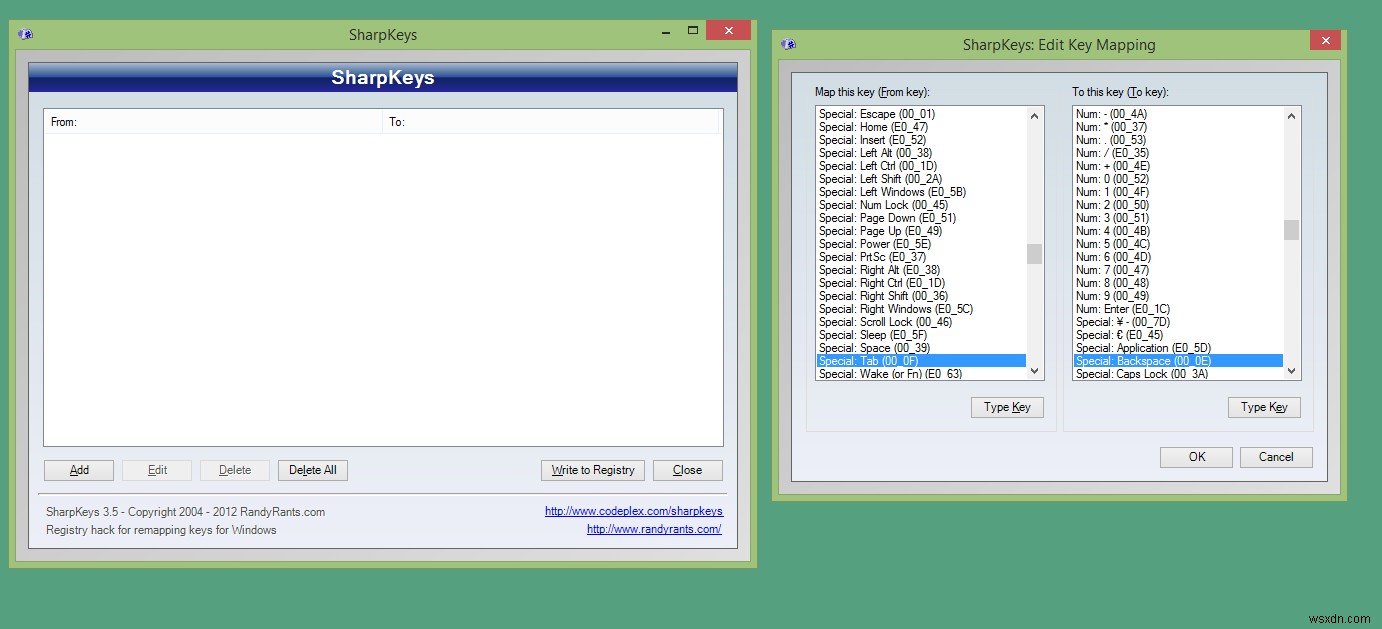Open the codeplex.com/sharpkeys link

[634, 511]
